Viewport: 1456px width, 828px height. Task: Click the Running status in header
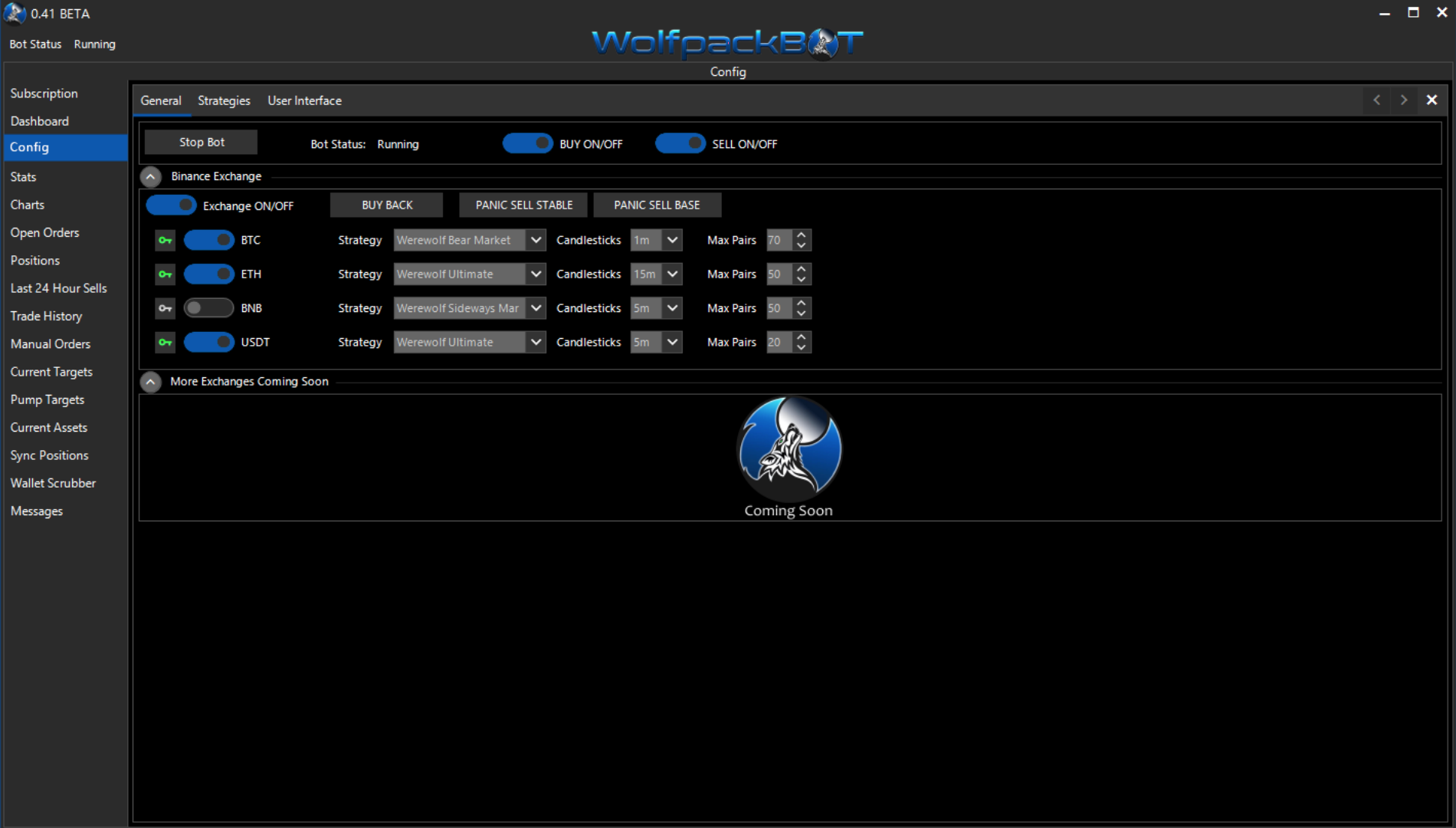(94, 44)
